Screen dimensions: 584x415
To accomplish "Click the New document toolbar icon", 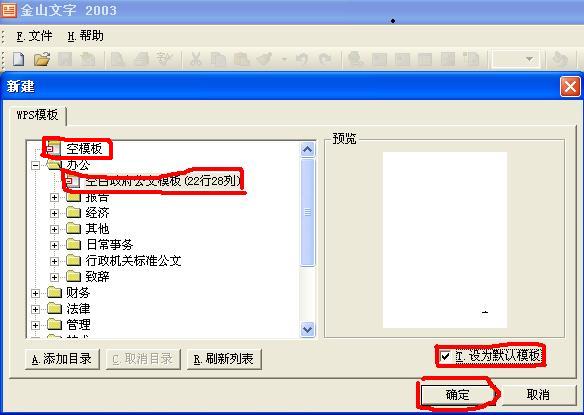I will [x=19, y=59].
